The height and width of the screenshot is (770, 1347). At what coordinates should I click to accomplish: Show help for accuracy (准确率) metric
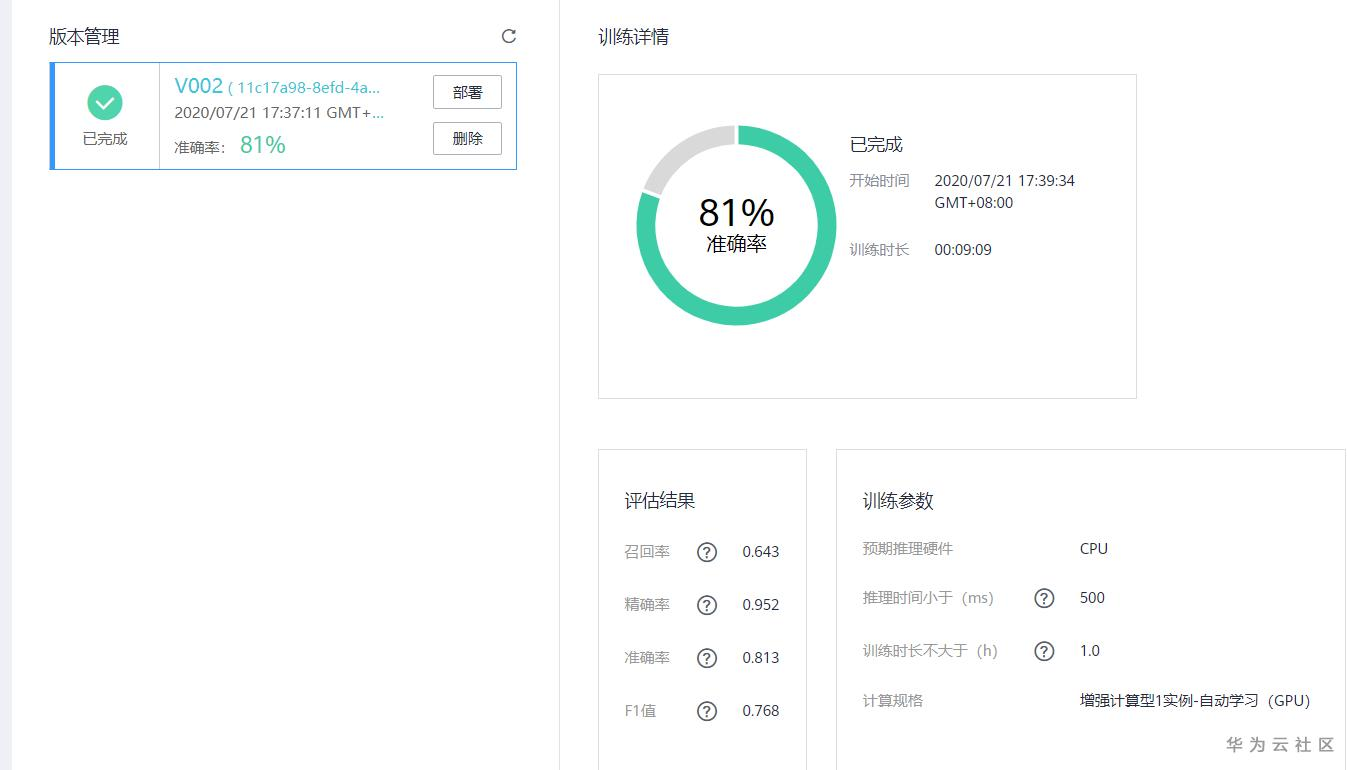pyautogui.click(x=707, y=658)
